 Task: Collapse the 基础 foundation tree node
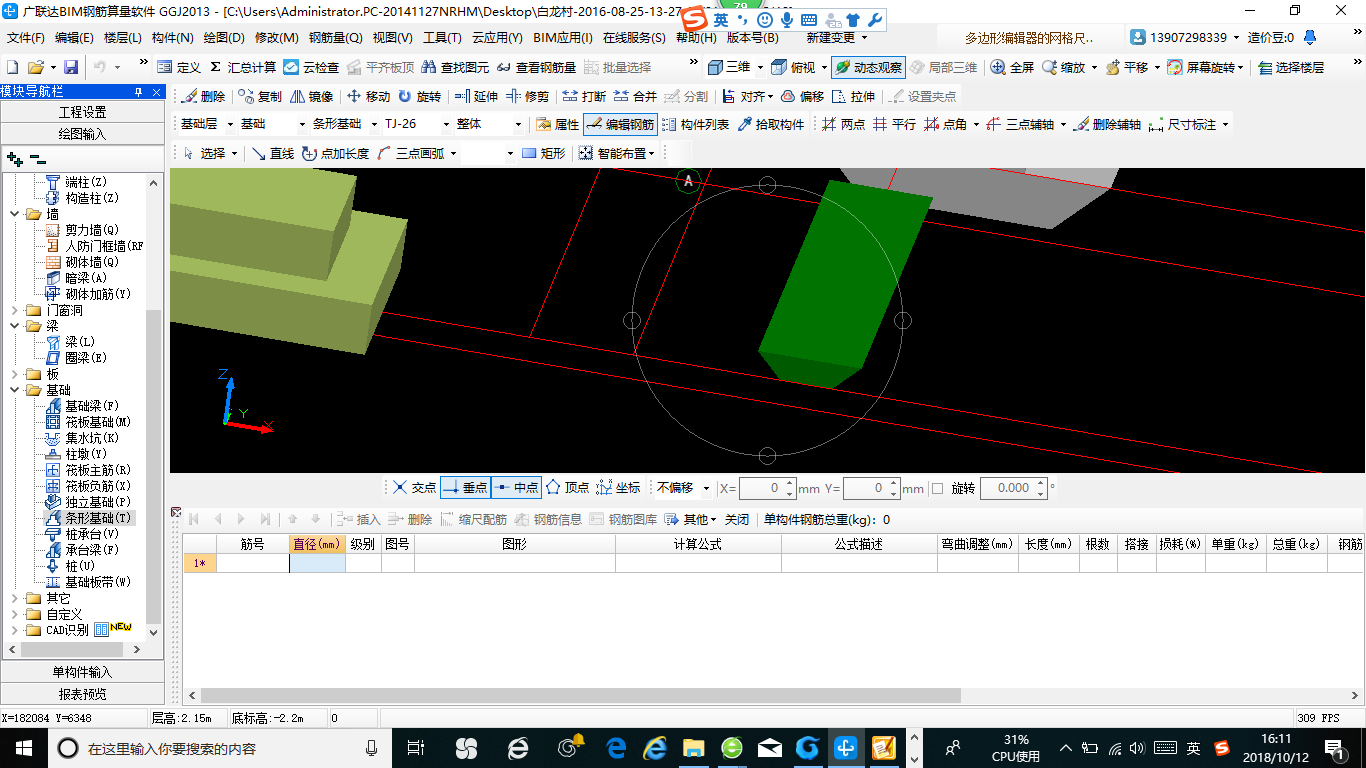pyautogui.click(x=15, y=390)
